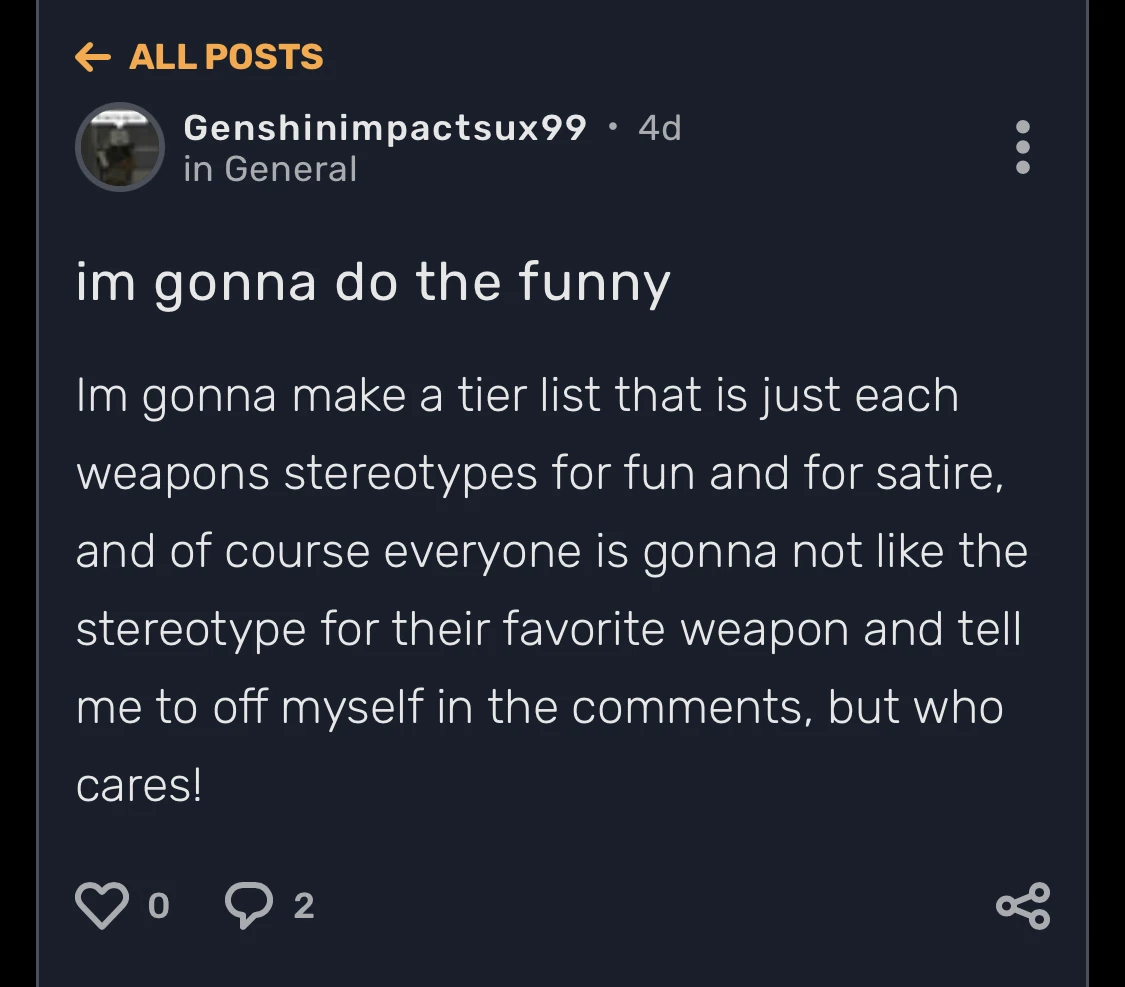Open the three-dot post options menu

tap(1022, 147)
